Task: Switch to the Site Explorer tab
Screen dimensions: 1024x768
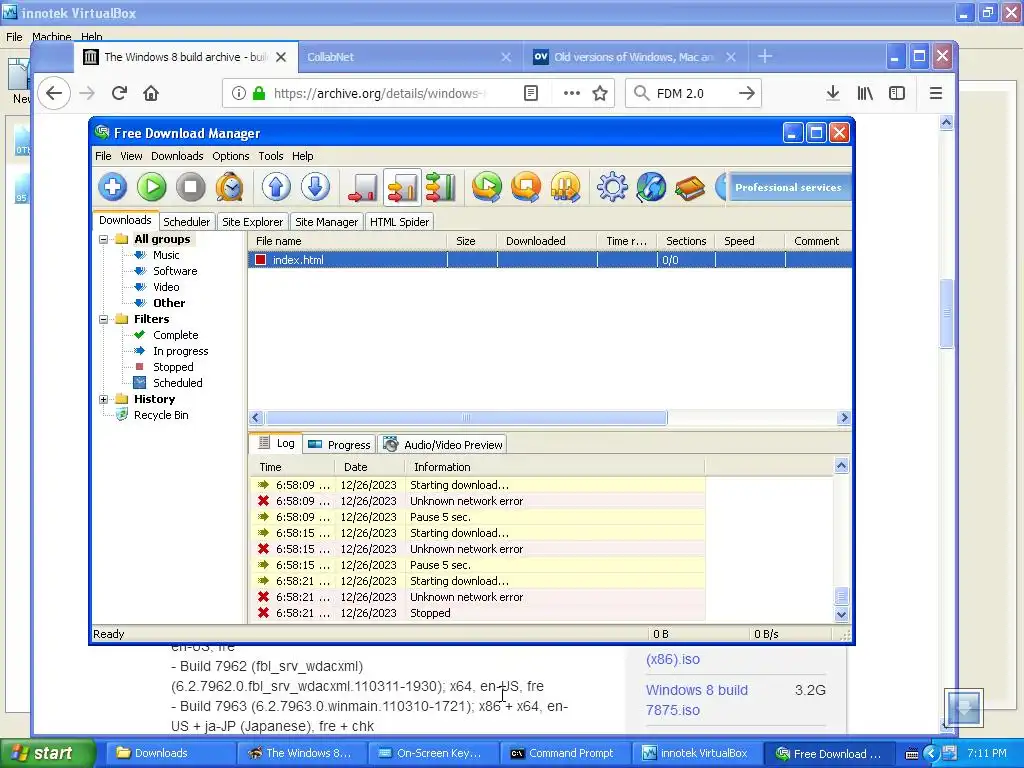Action: click(x=253, y=222)
